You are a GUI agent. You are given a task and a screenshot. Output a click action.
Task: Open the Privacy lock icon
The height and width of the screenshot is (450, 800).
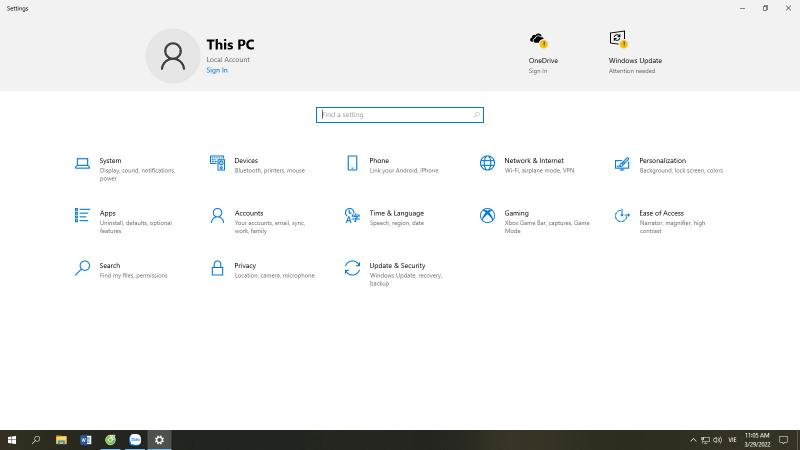217,268
